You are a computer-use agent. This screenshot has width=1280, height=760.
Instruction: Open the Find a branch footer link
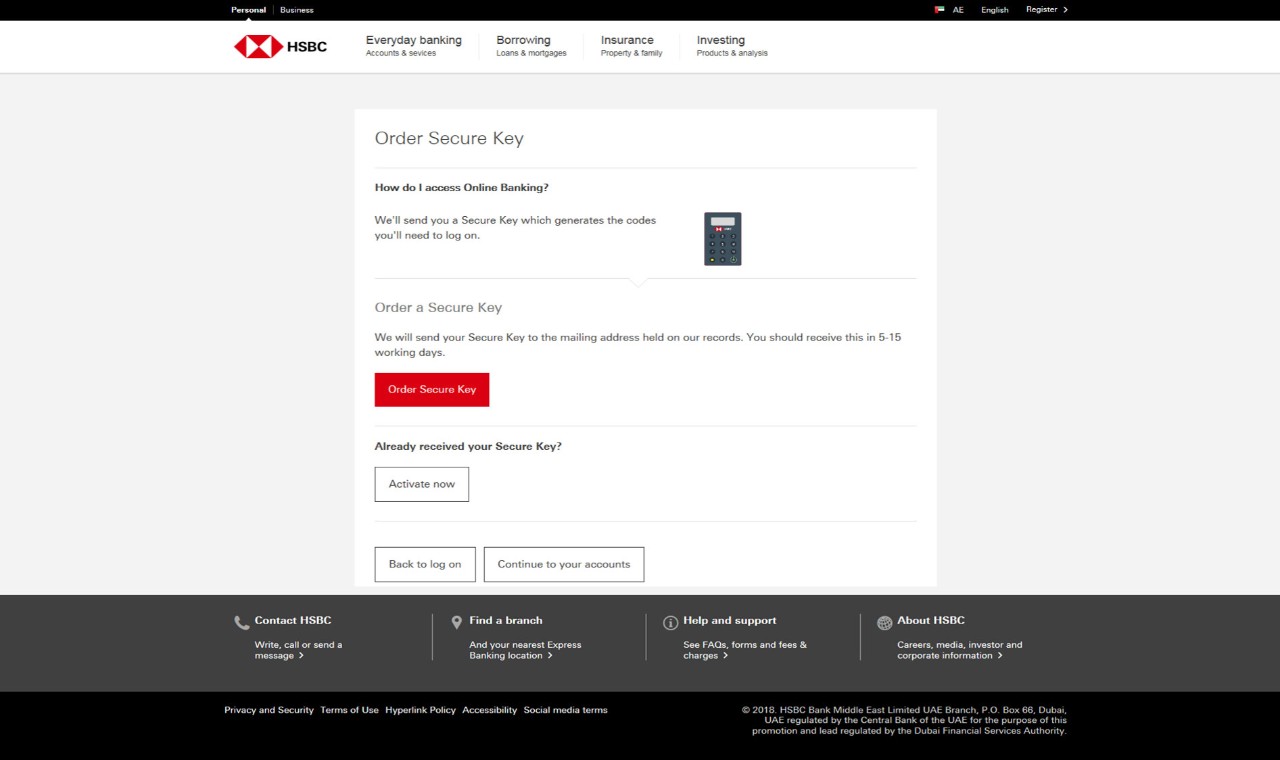506,621
